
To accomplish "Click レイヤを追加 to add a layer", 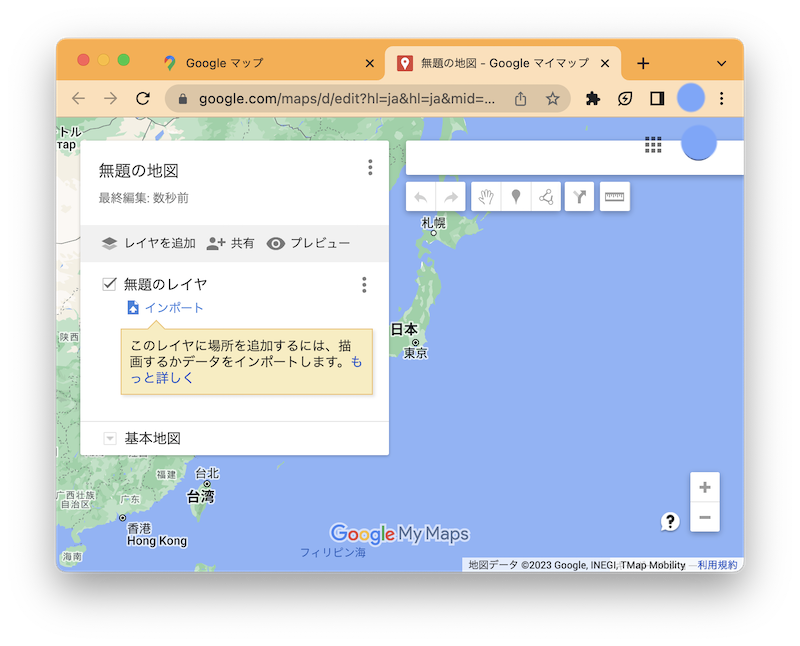I will tap(148, 243).
